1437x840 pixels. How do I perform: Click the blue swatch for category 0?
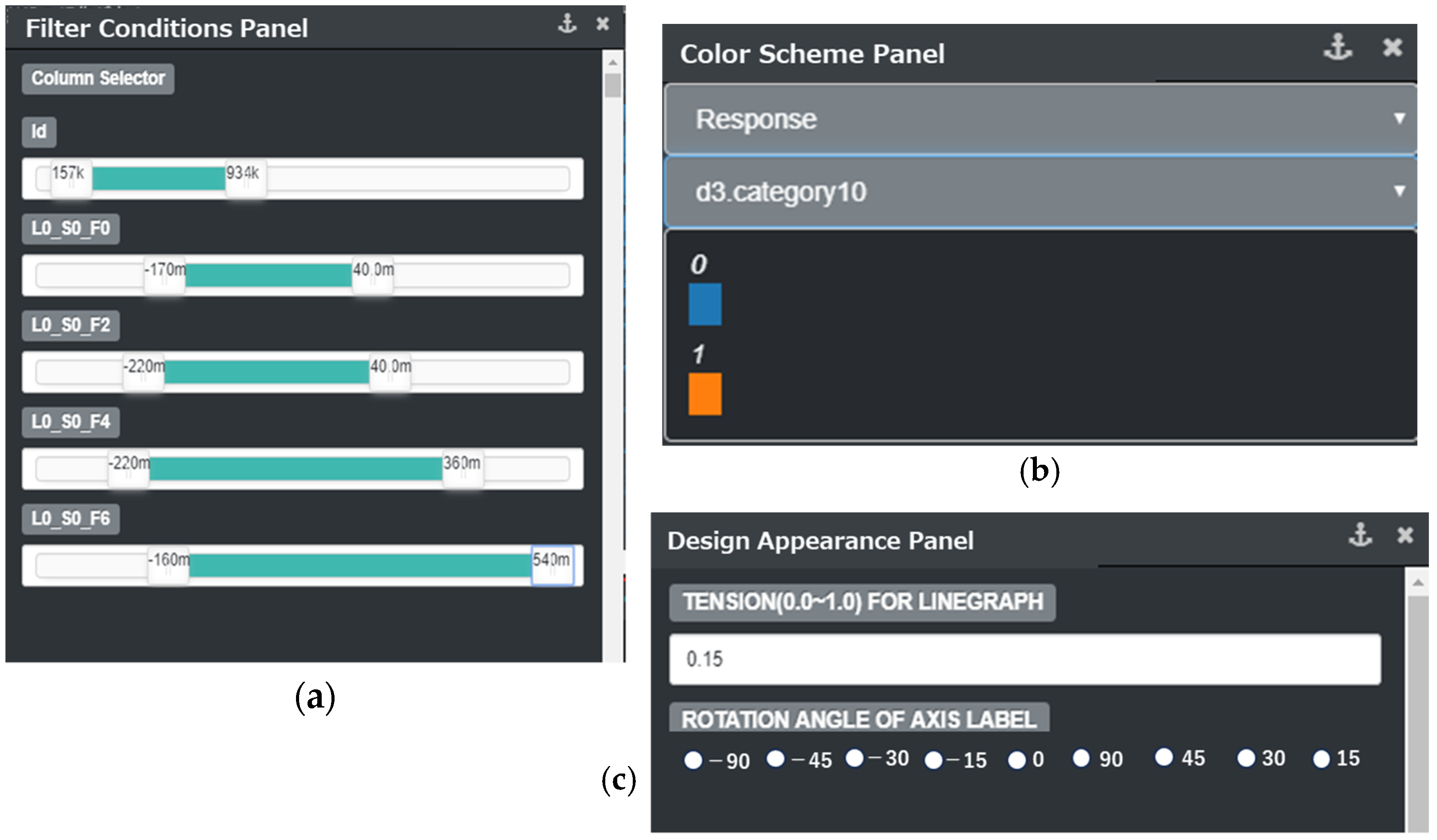[705, 304]
